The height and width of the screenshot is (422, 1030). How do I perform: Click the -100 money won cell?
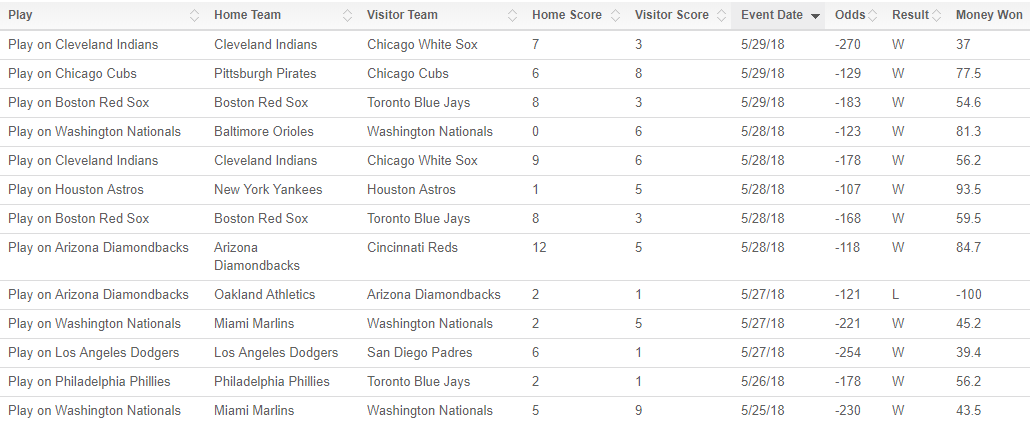(x=969, y=294)
